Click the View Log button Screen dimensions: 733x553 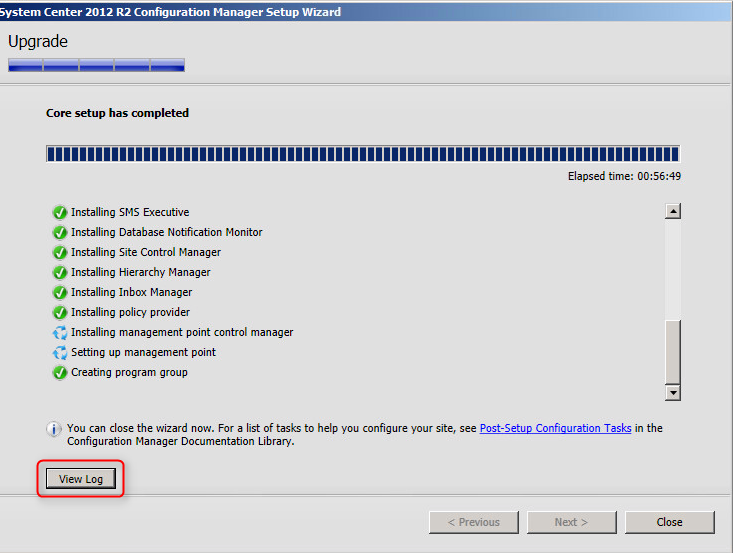coord(81,479)
